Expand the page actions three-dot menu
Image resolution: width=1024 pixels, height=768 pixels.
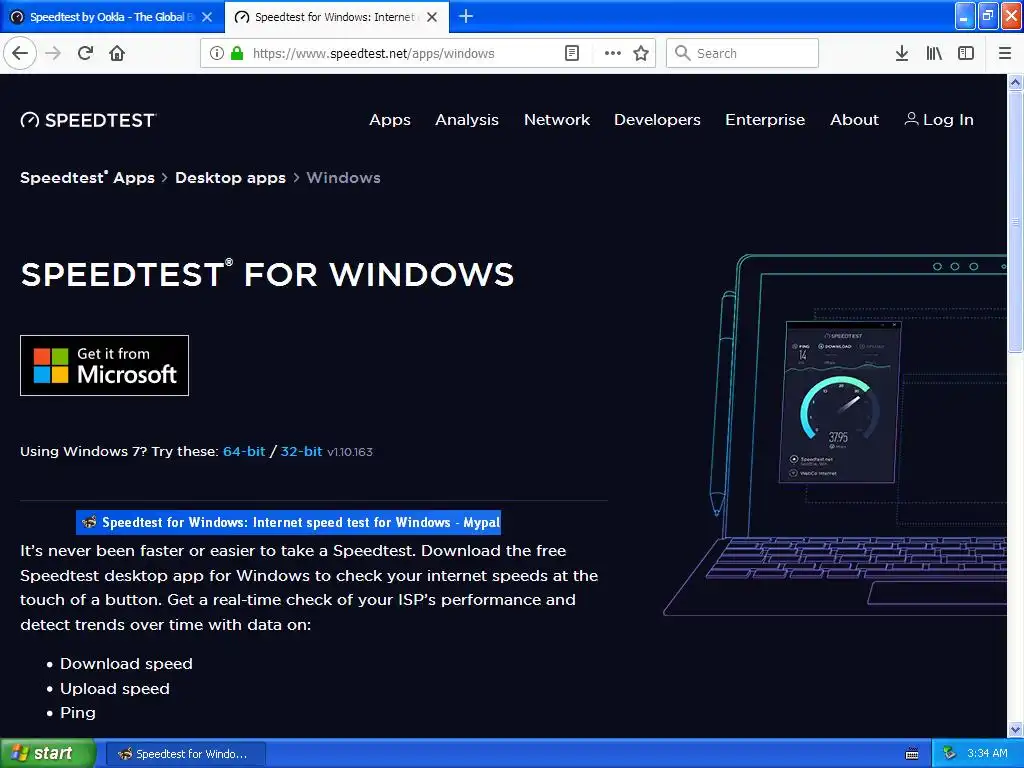(x=613, y=53)
